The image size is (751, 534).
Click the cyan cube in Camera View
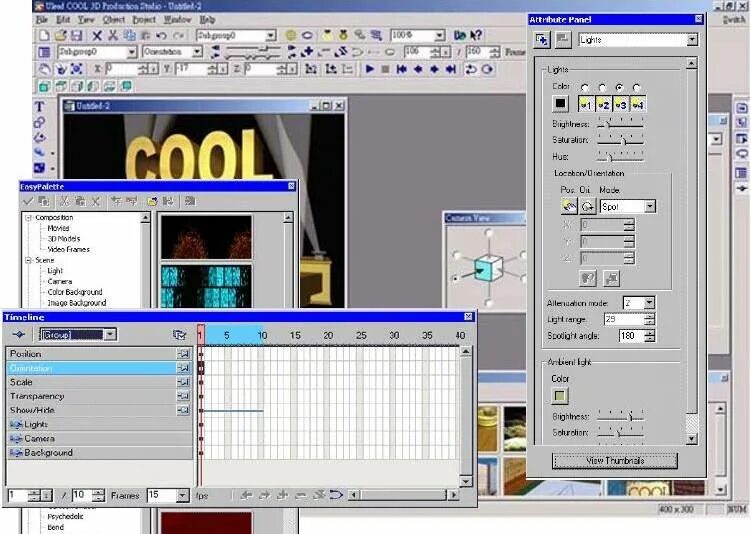click(489, 268)
